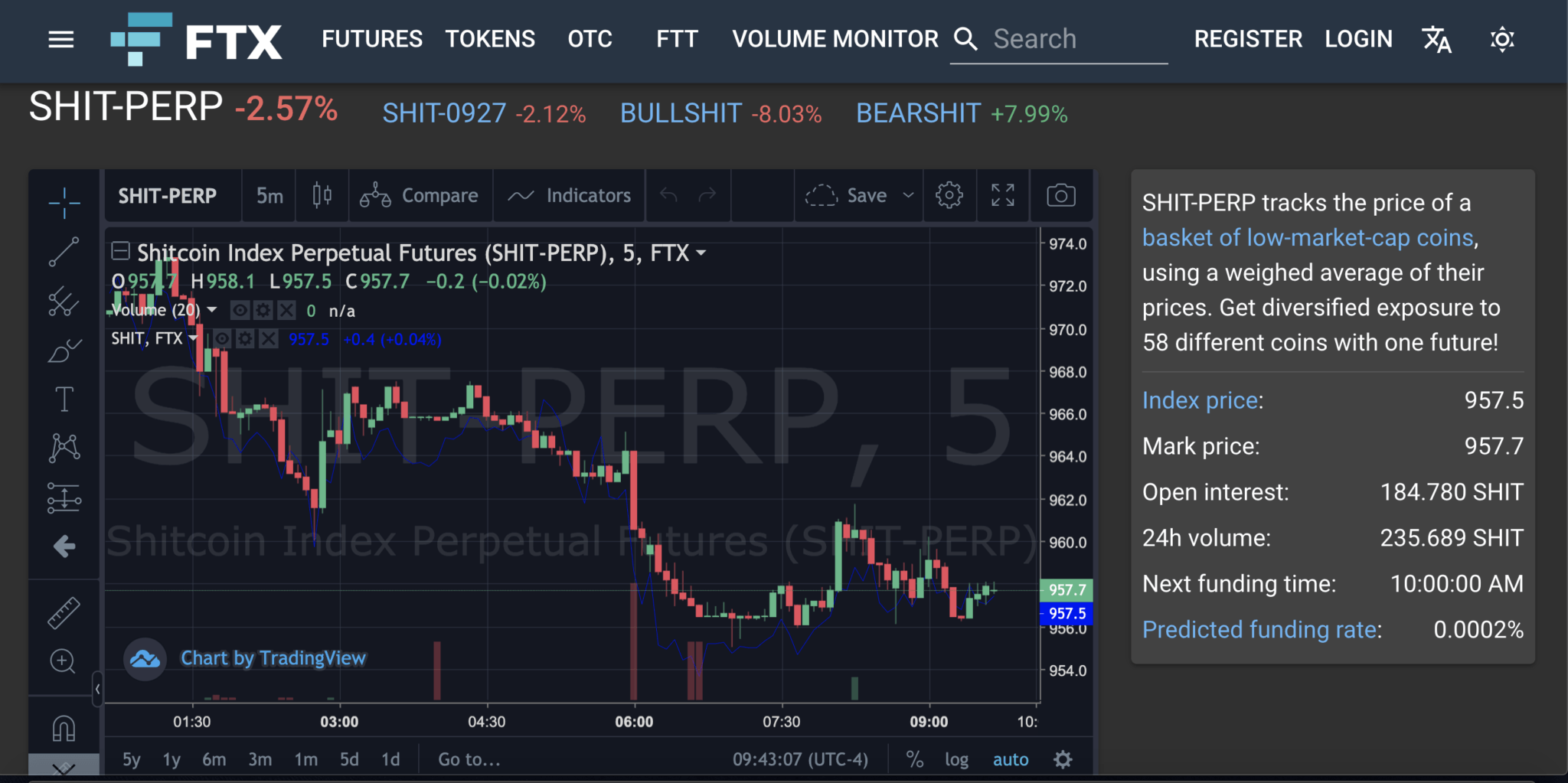Viewport: 1568px width, 783px height.
Task: Toggle the percent scale
Action: coord(914,759)
